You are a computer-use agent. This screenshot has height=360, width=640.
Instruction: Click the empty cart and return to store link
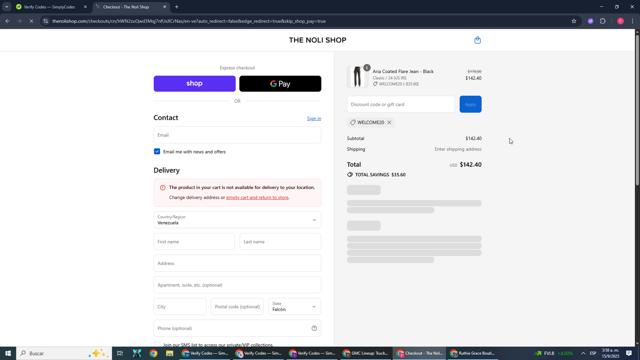point(258,198)
